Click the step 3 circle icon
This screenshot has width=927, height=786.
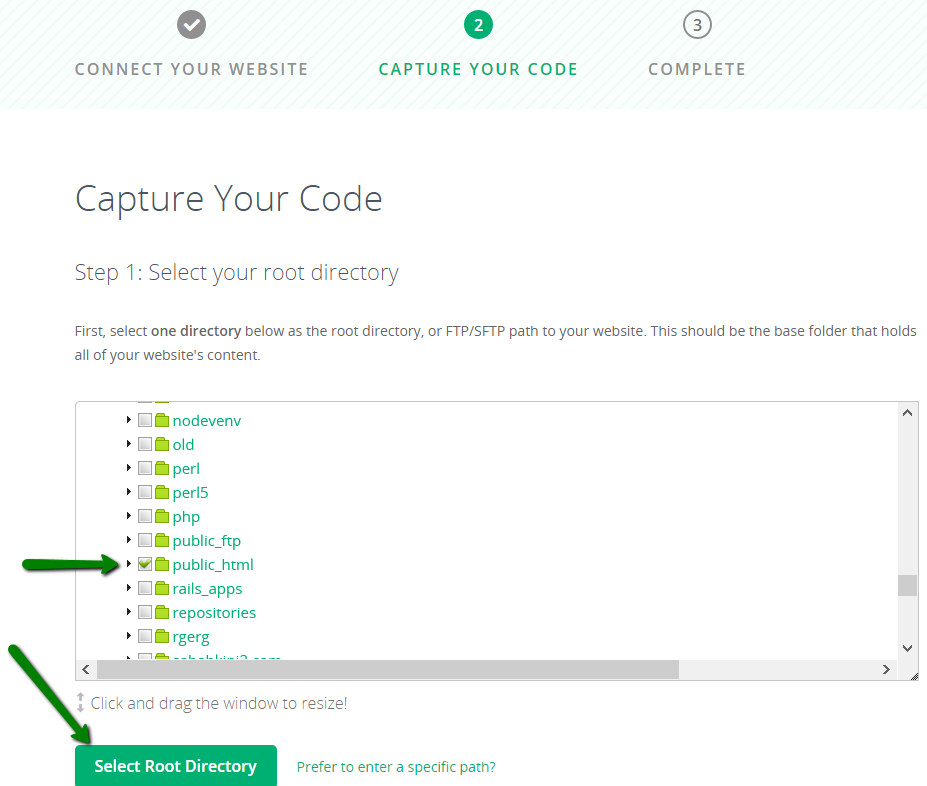click(x=697, y=25)
